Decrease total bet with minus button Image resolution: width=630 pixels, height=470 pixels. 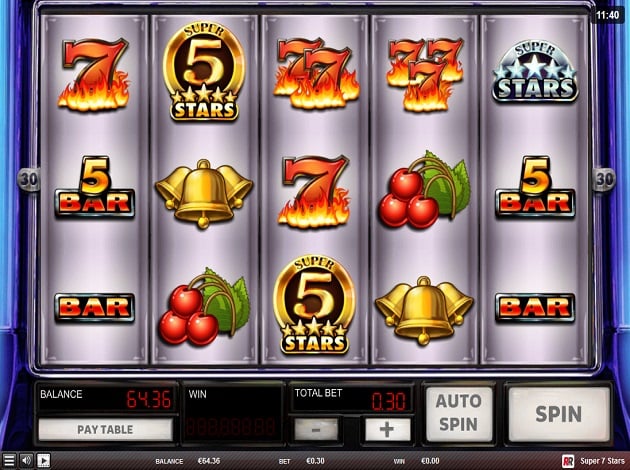pos(316,429)
